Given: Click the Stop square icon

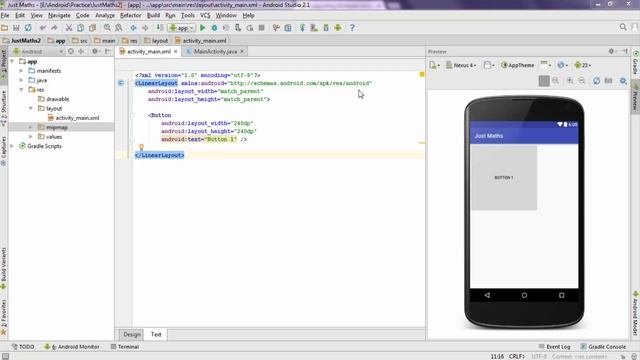Looking at the screenshot, I should pyautogui.click(x=262, y=28).
